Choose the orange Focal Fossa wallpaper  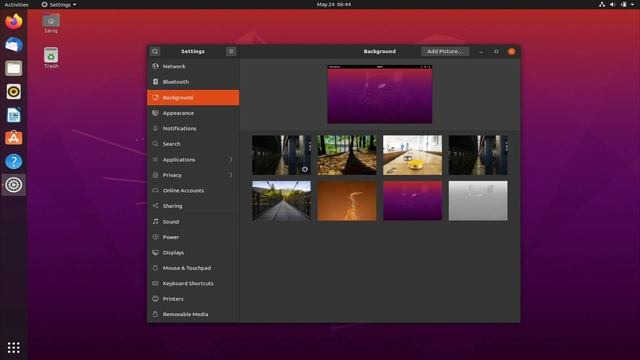[x=347, y=201]
